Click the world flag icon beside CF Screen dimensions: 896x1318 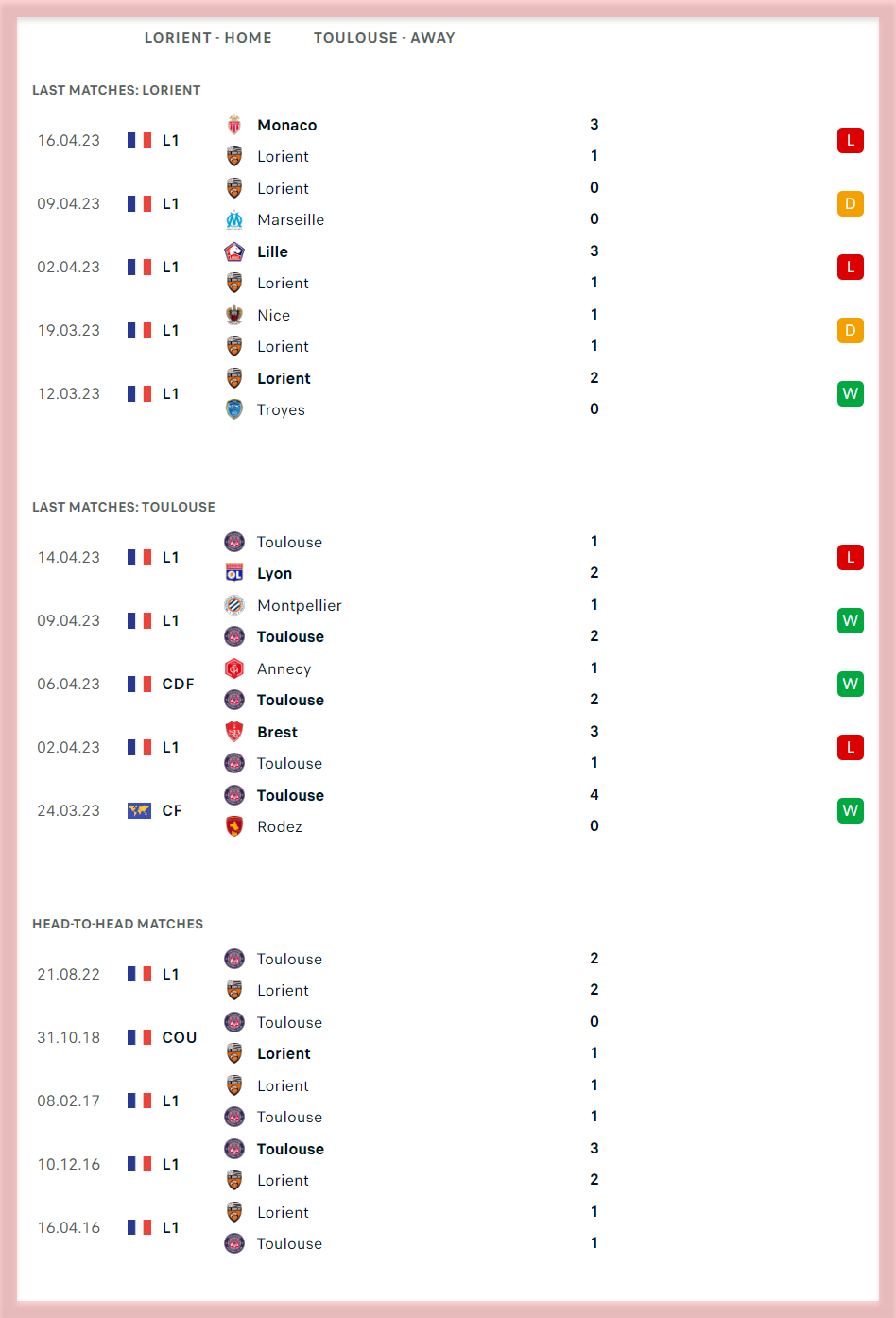click(x=139, y=810)
